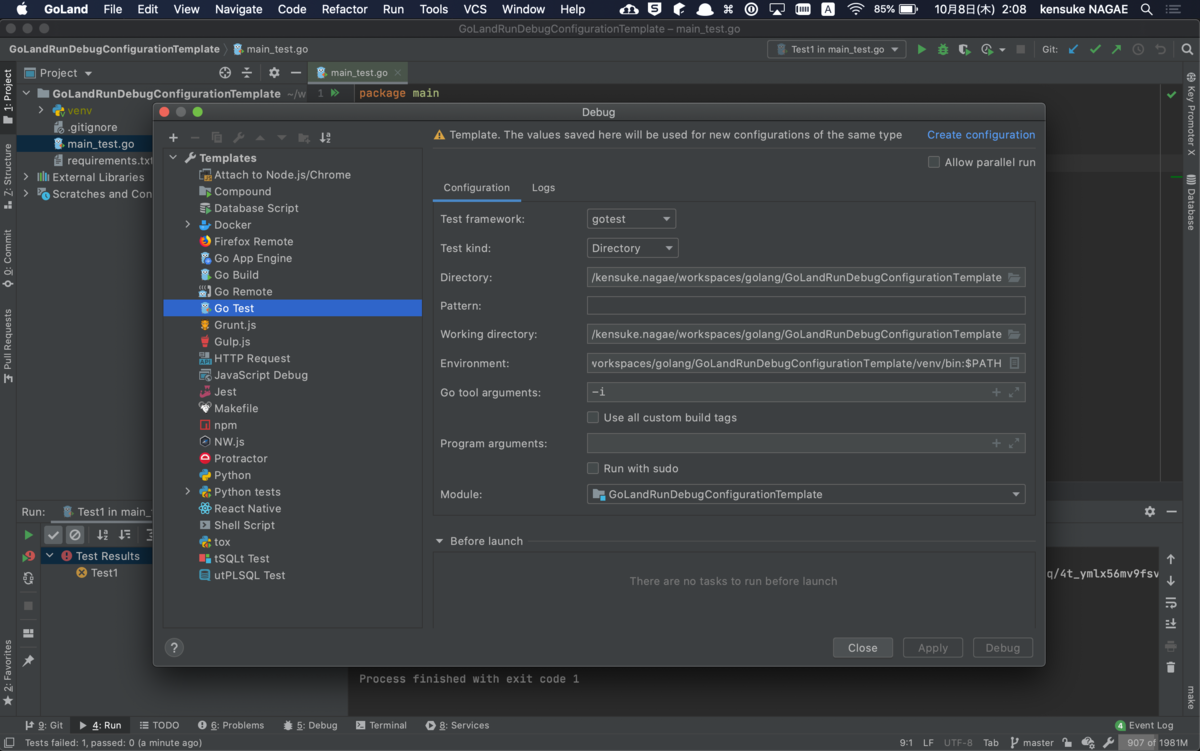Rerun failed tests in the Run panel
The image size is (1200, 751).
point(28,556)
